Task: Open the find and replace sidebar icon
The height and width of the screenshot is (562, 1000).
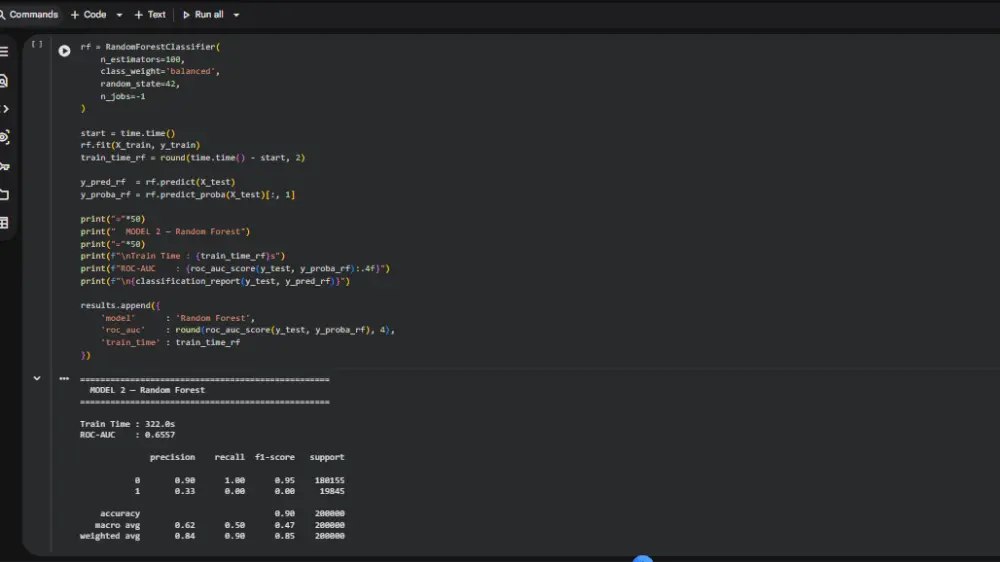Action: pos(4,81)
